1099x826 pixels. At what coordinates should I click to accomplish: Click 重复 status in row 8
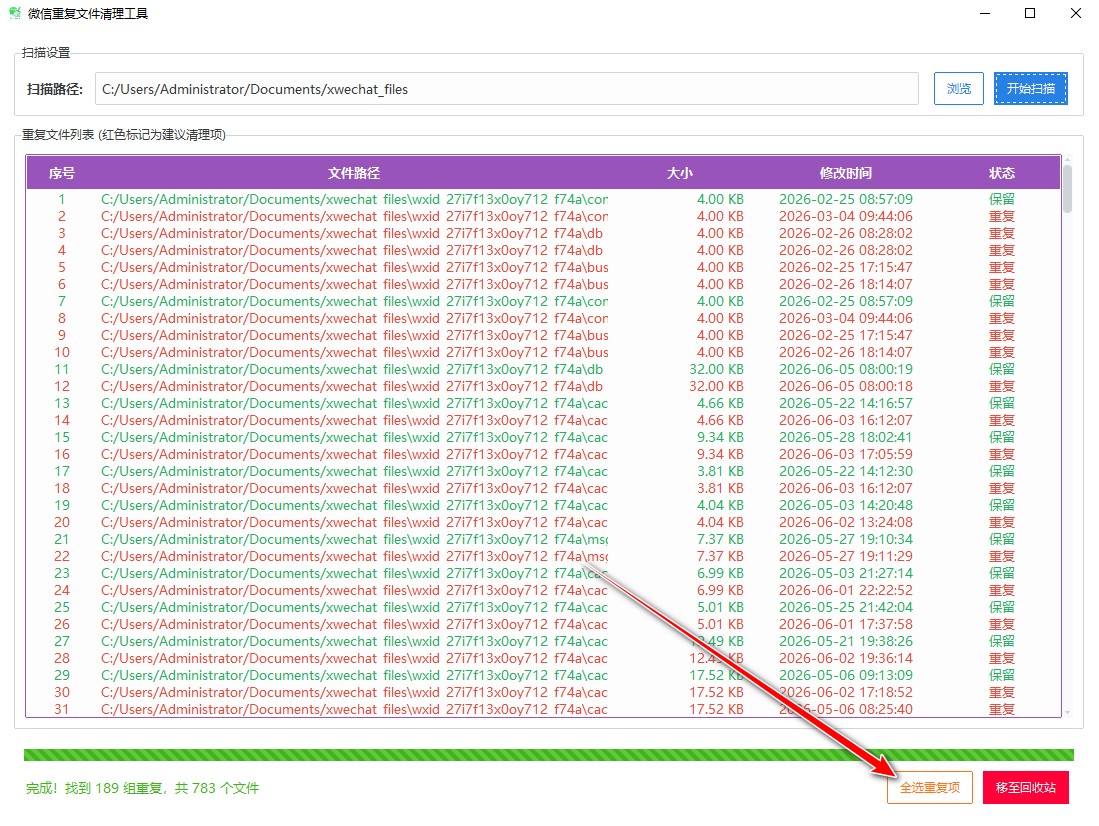pos(1002,318)
